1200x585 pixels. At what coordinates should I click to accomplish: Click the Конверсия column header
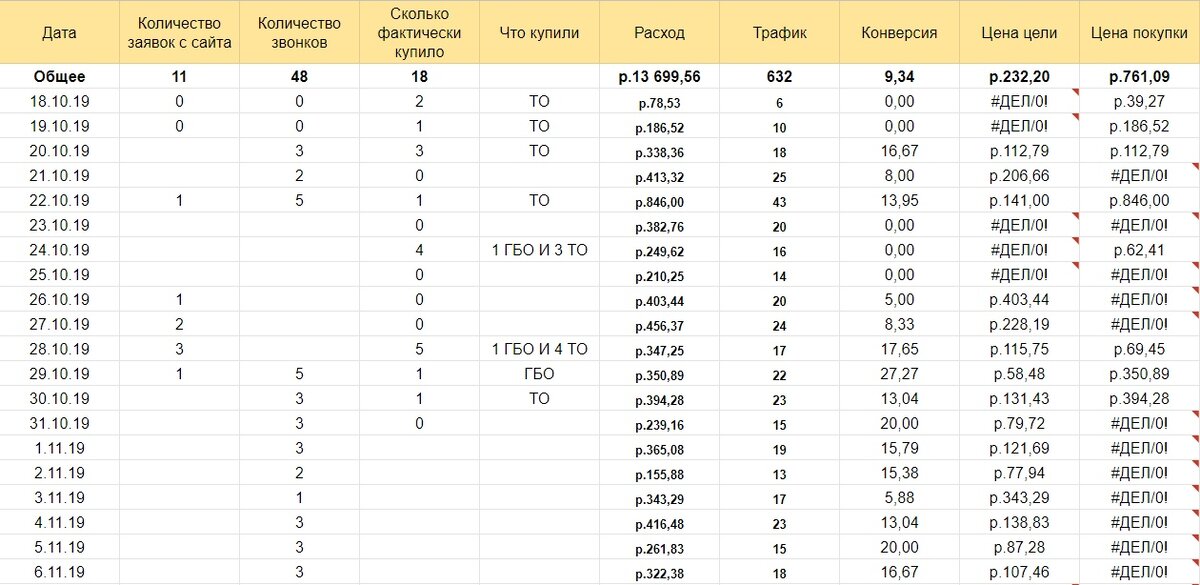click(898, 31)
